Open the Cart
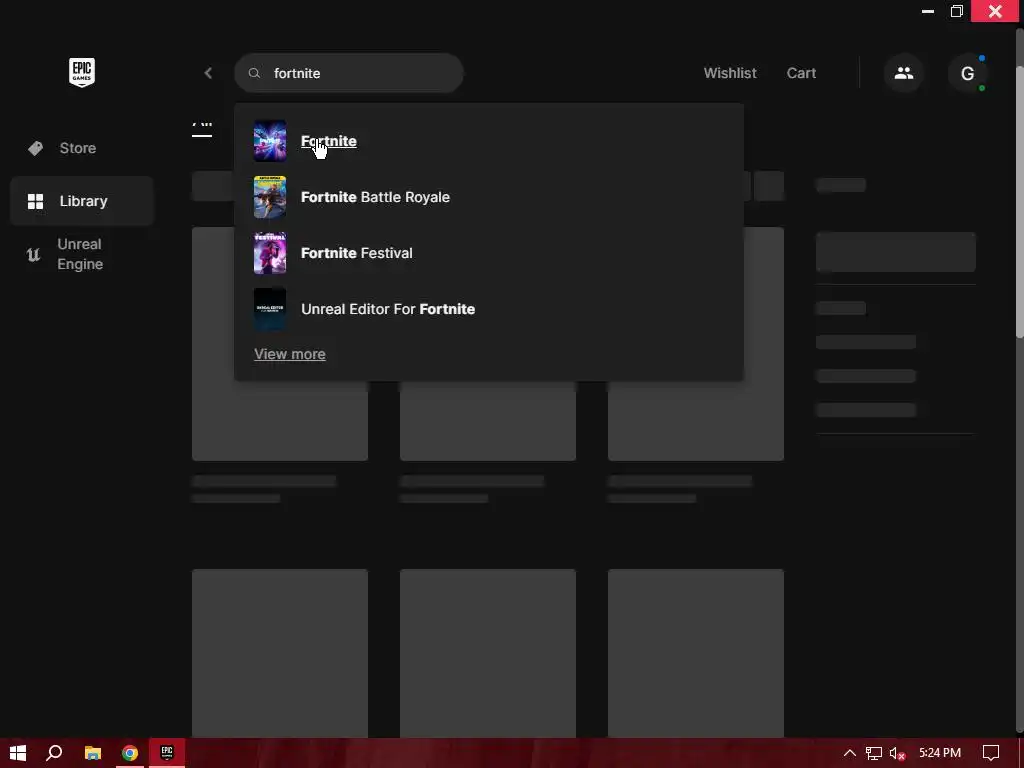Screen dimensions: 1024x768 pos(801,73)
